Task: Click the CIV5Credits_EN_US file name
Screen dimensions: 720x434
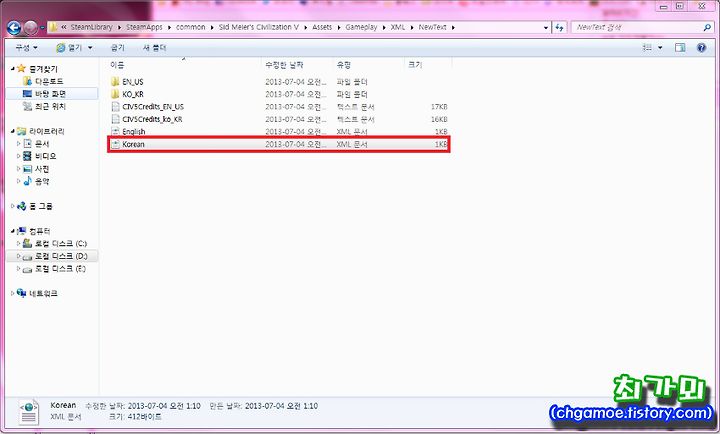Action: click(x=153, y=107)
